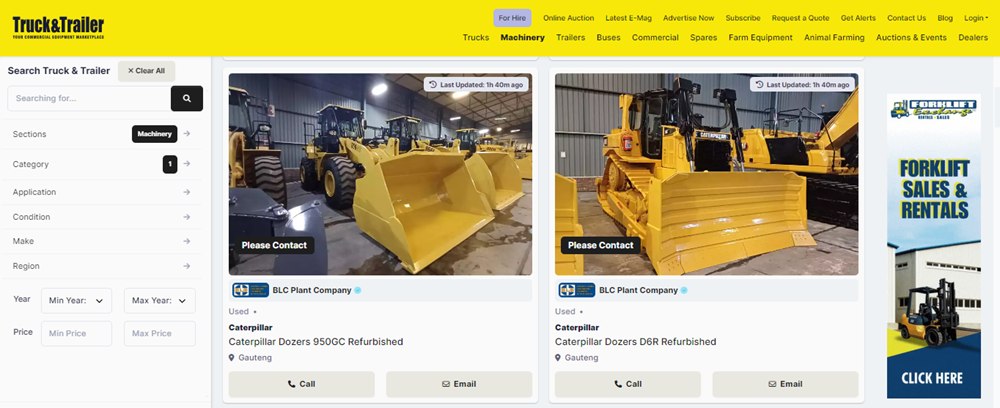
Task: Click the Max Price field
Action: coord(159,333)
